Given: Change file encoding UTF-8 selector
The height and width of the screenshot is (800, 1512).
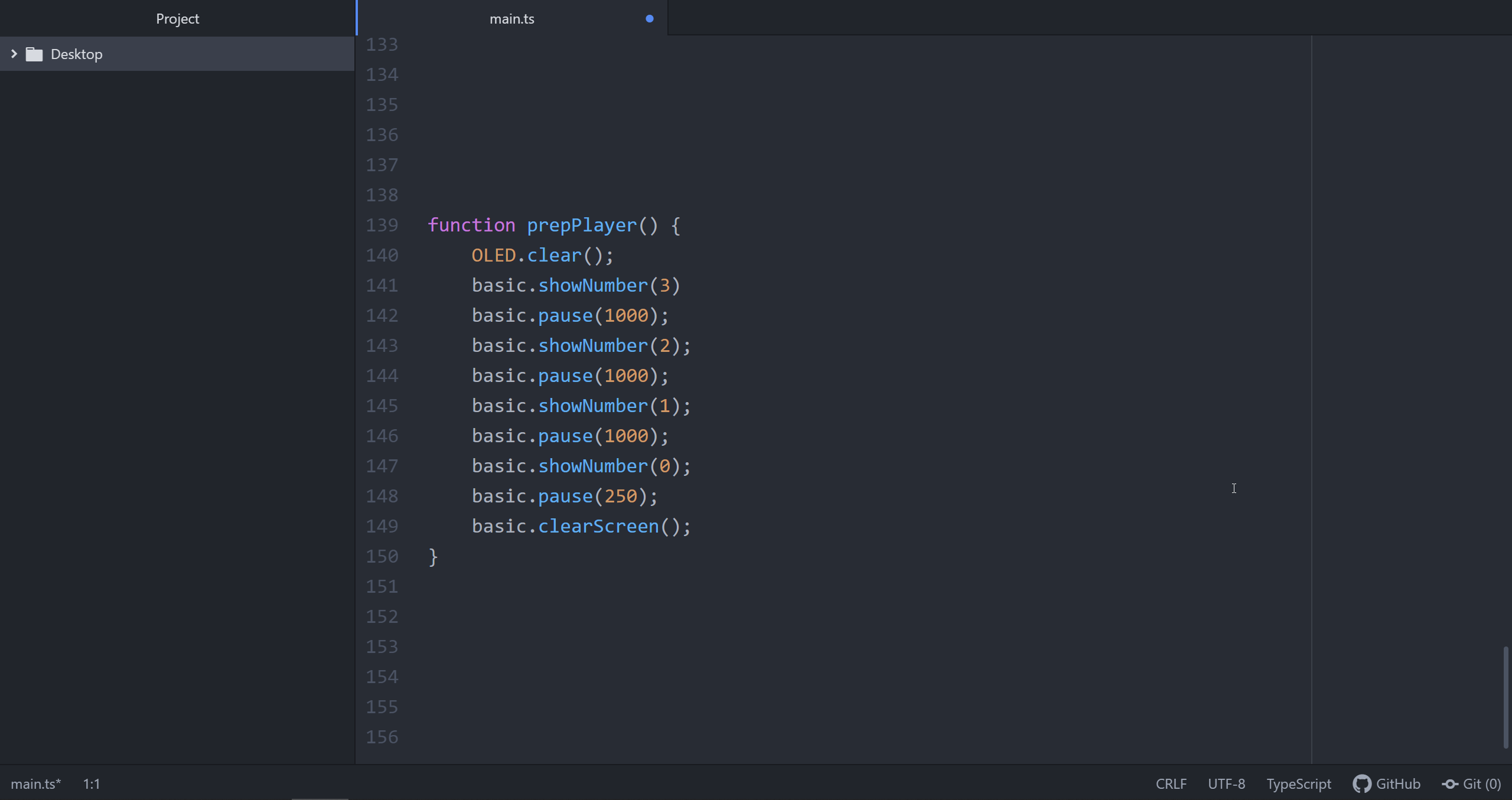Looking at the screenshot, I should pyautogui.click(x=1226, y=784).
